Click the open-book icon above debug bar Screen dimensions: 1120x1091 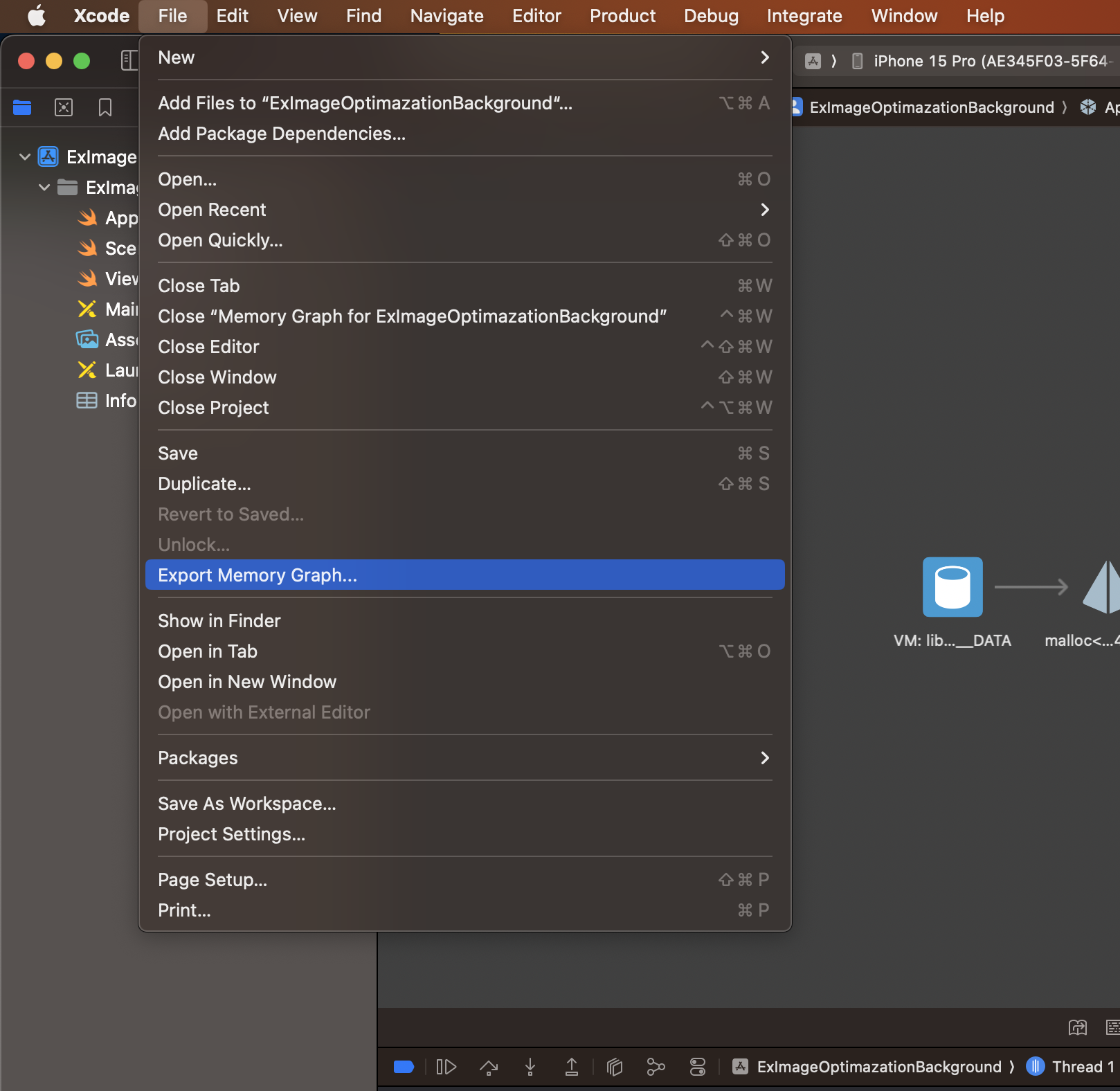(1078, 1027)
